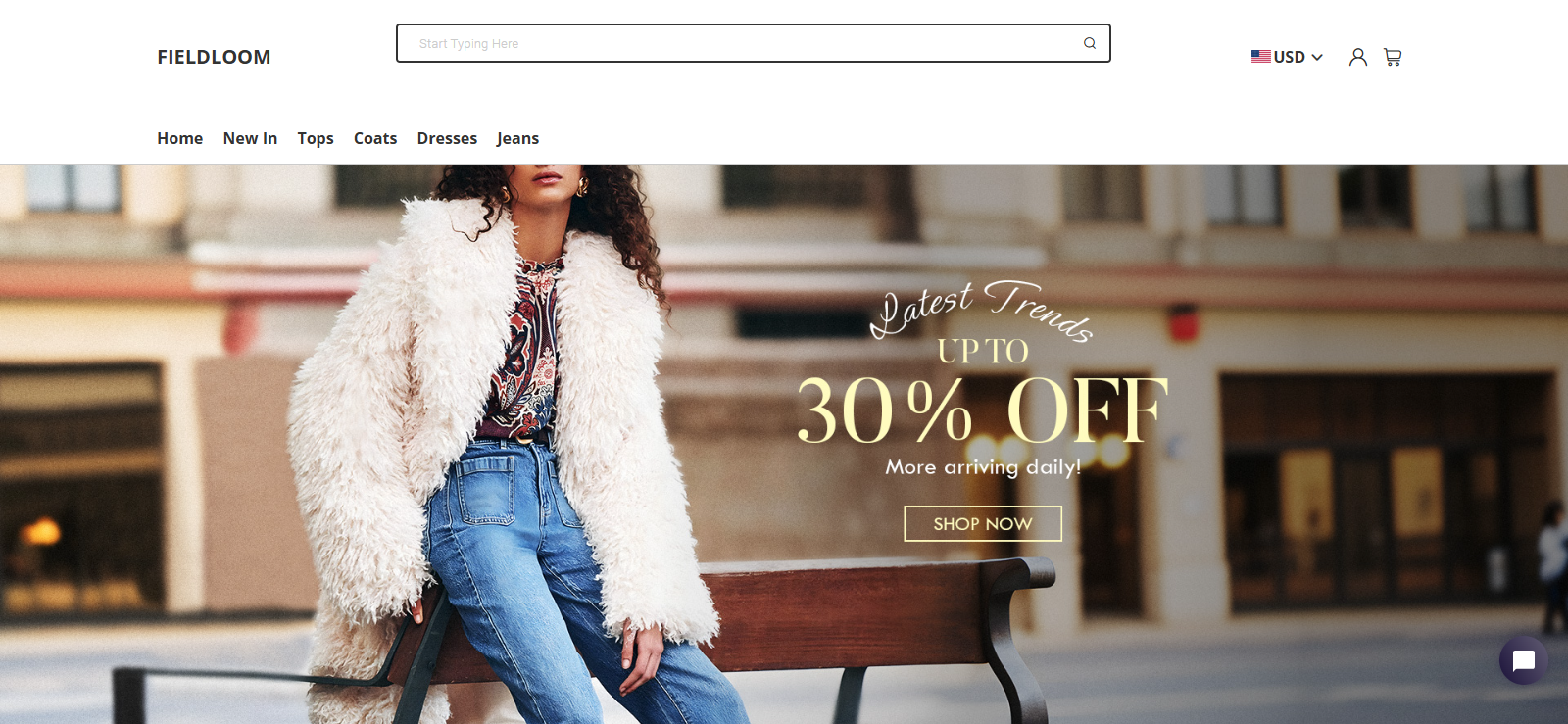The image size is (1568, 724).
Task: Open the chat bubble widget
Action: [x=1523, y=660]
